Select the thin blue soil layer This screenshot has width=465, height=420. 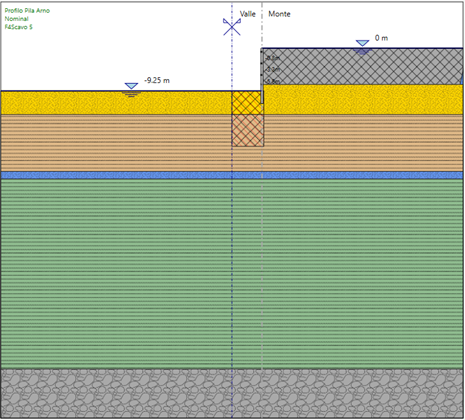(x=232, y=175)
